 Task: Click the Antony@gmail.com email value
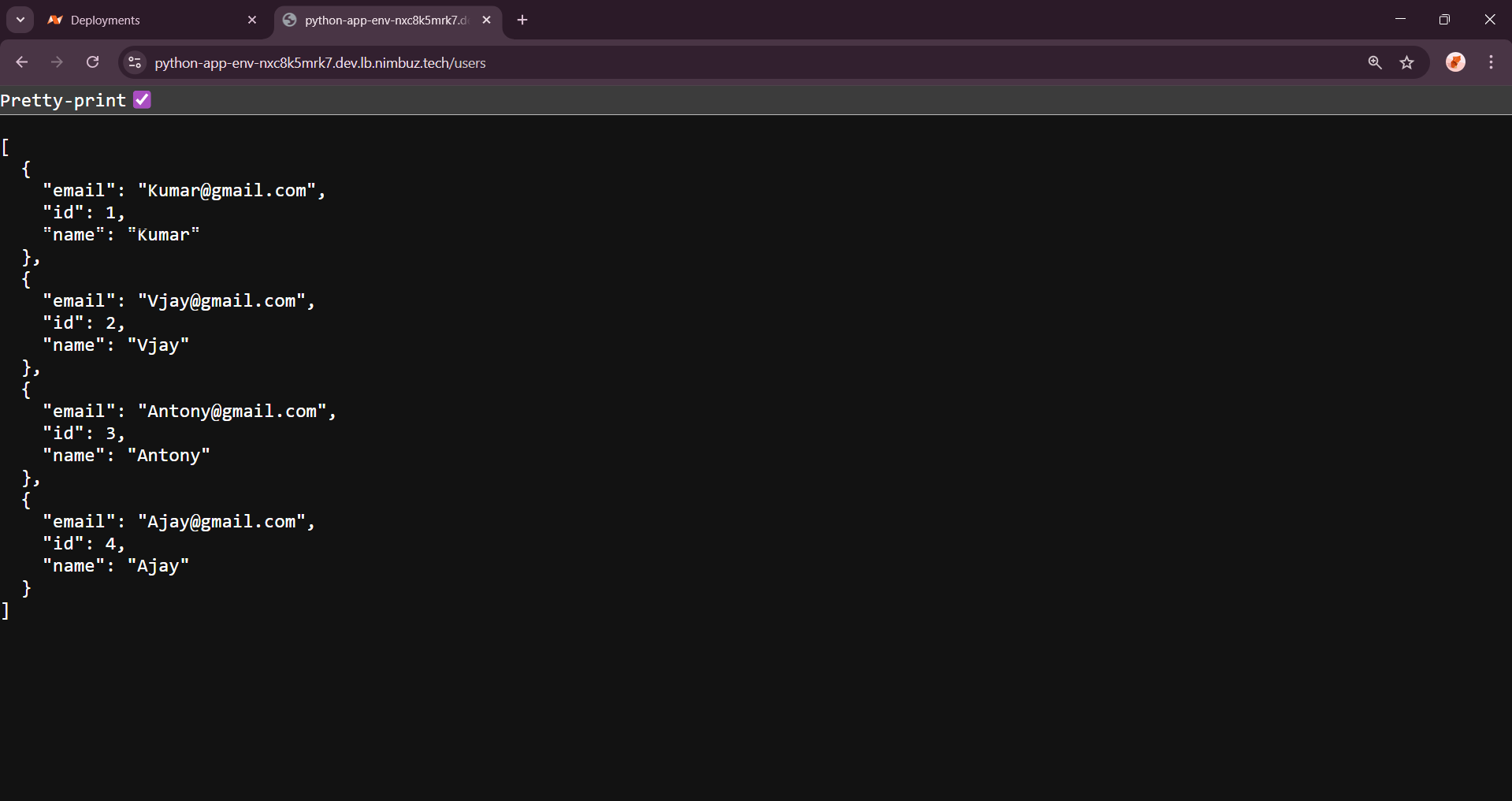click(232, 412)
